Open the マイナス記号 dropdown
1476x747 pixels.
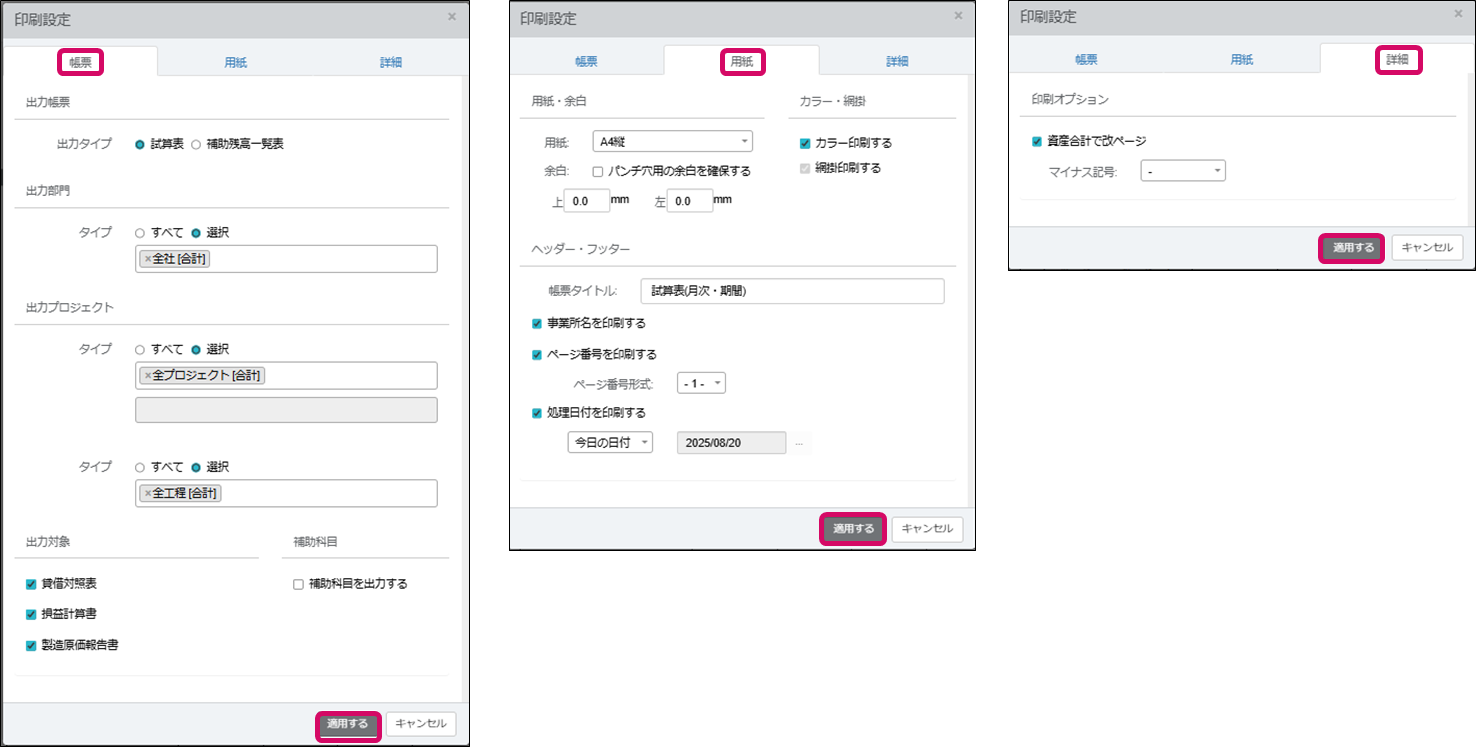point(1182,172)
